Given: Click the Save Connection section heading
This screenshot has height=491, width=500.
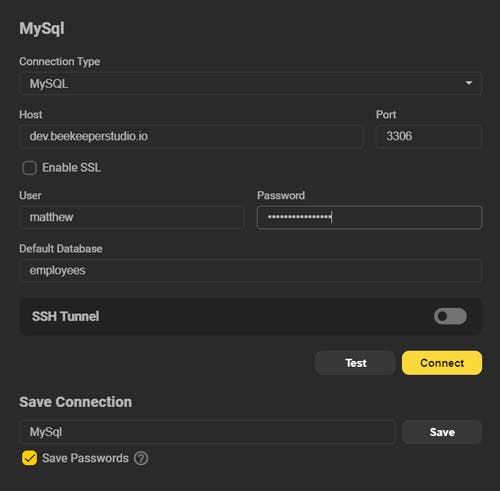Looking at the screenshot, I should coord(76,402).
